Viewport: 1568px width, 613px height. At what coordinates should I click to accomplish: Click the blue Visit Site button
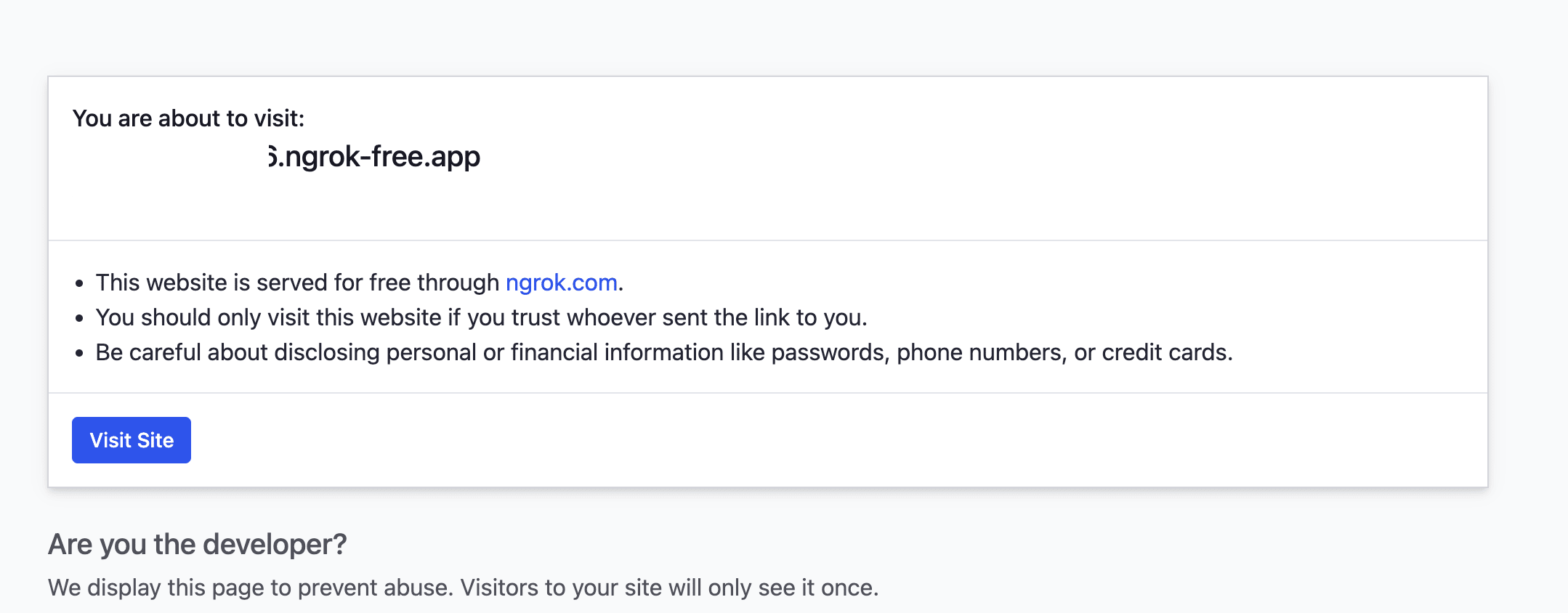click(132, 440)
